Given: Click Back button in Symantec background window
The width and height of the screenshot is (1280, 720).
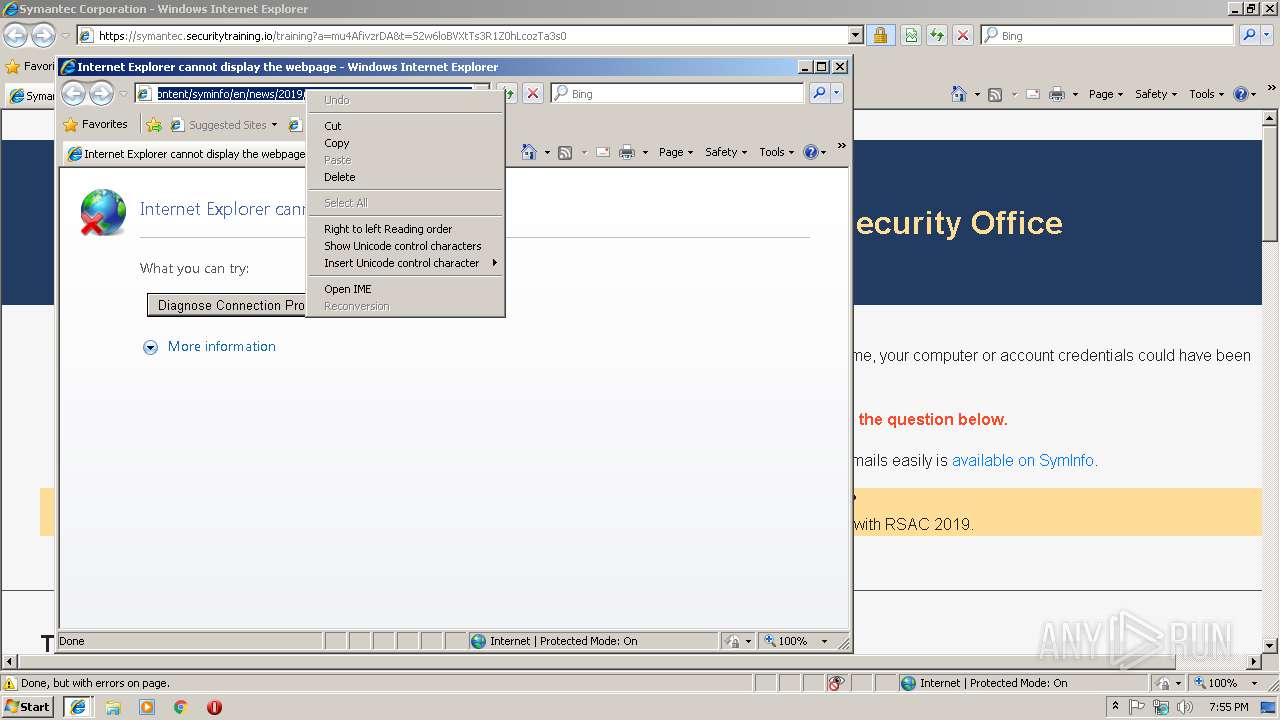Looking at the screenshot, I should click(15, 35).
